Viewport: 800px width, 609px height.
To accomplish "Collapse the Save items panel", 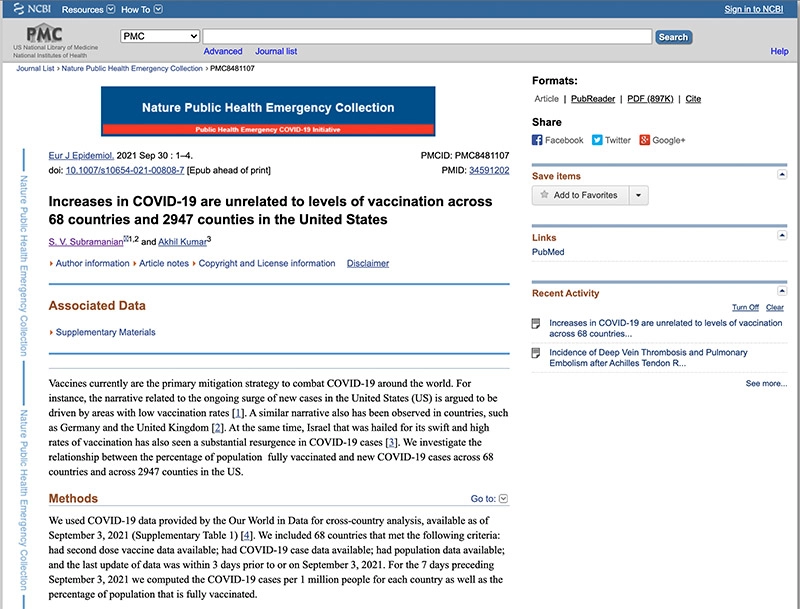I will (x=782, y=175).
